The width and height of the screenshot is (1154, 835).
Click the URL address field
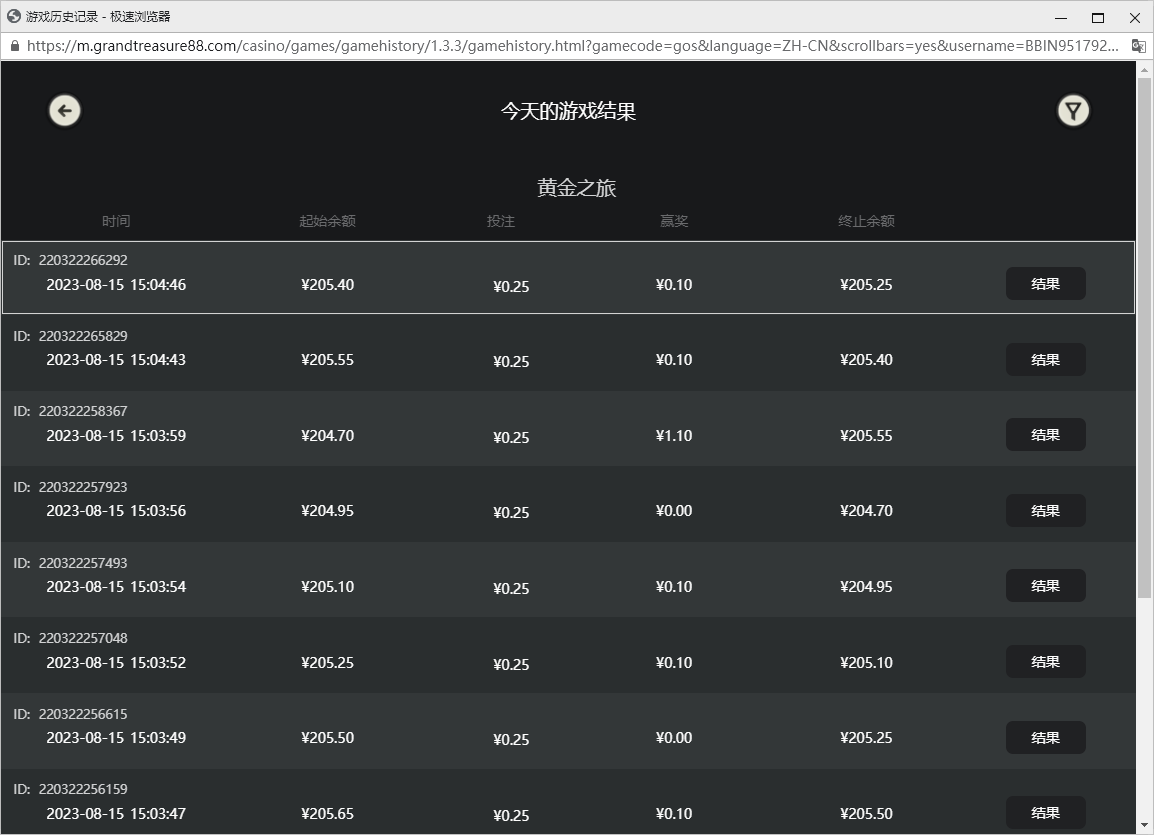(572, 46)
